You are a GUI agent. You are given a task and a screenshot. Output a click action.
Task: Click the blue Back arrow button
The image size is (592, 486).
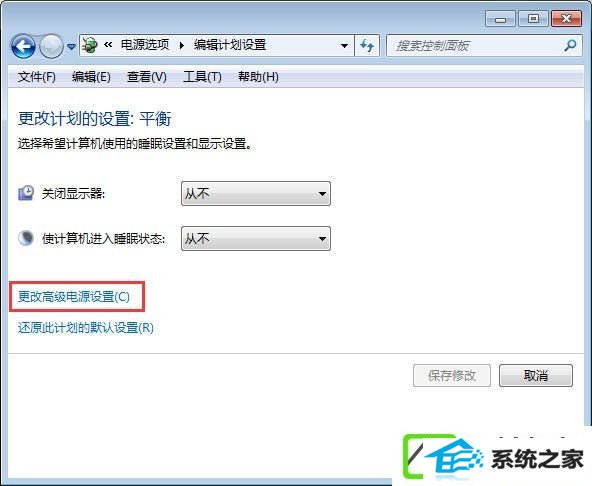click(23, 46)
